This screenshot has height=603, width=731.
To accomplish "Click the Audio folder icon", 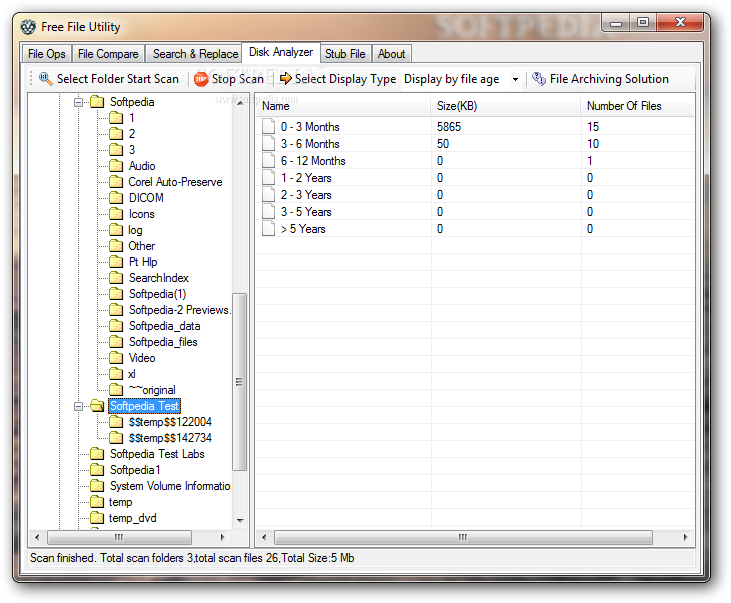I will [x=116, y=166].
